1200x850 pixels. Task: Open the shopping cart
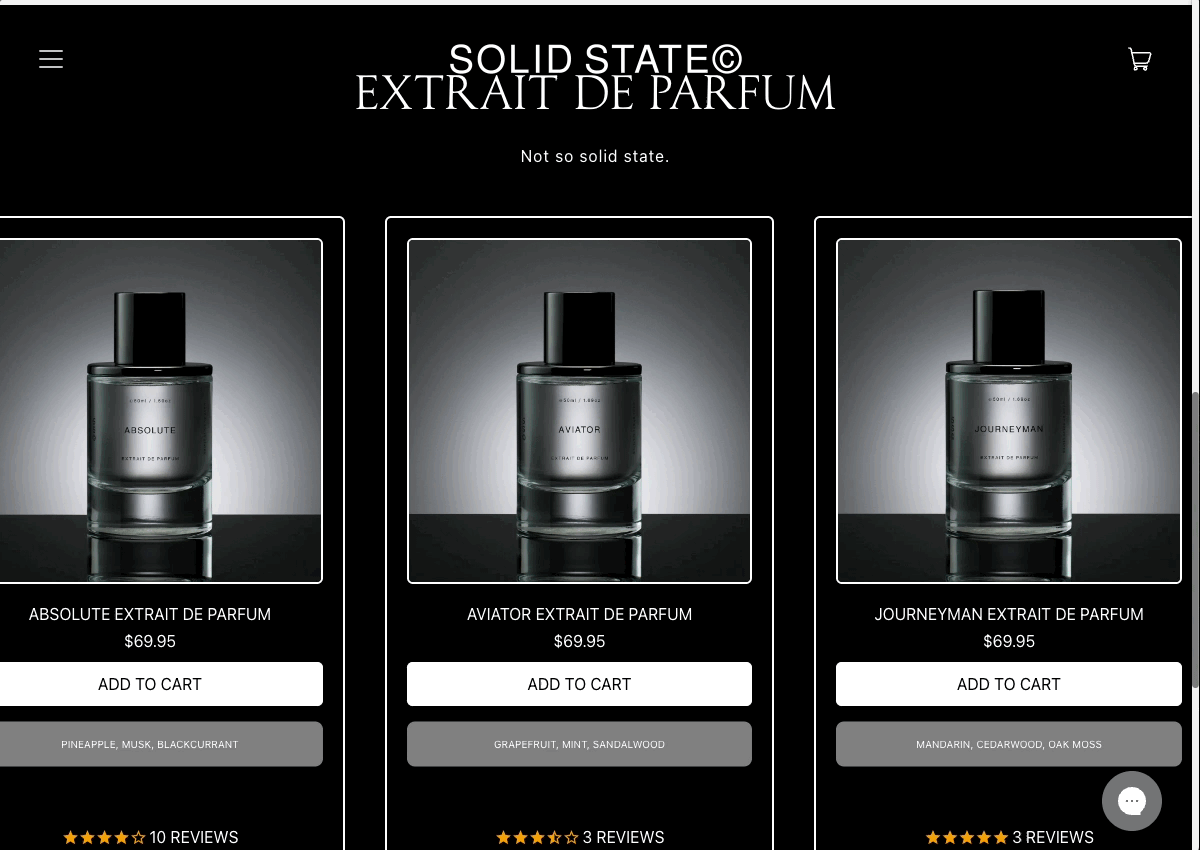[1139, 59]
